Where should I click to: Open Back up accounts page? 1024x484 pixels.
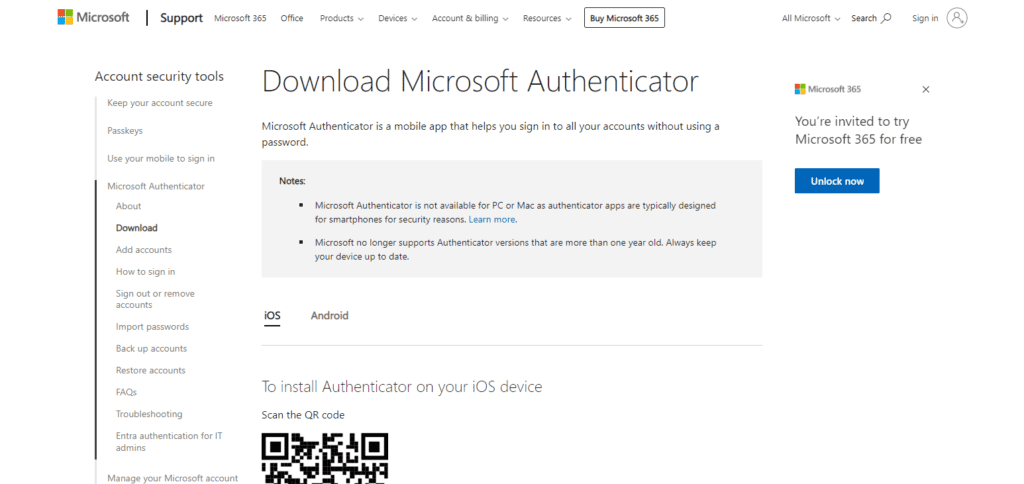click(152, 349)
